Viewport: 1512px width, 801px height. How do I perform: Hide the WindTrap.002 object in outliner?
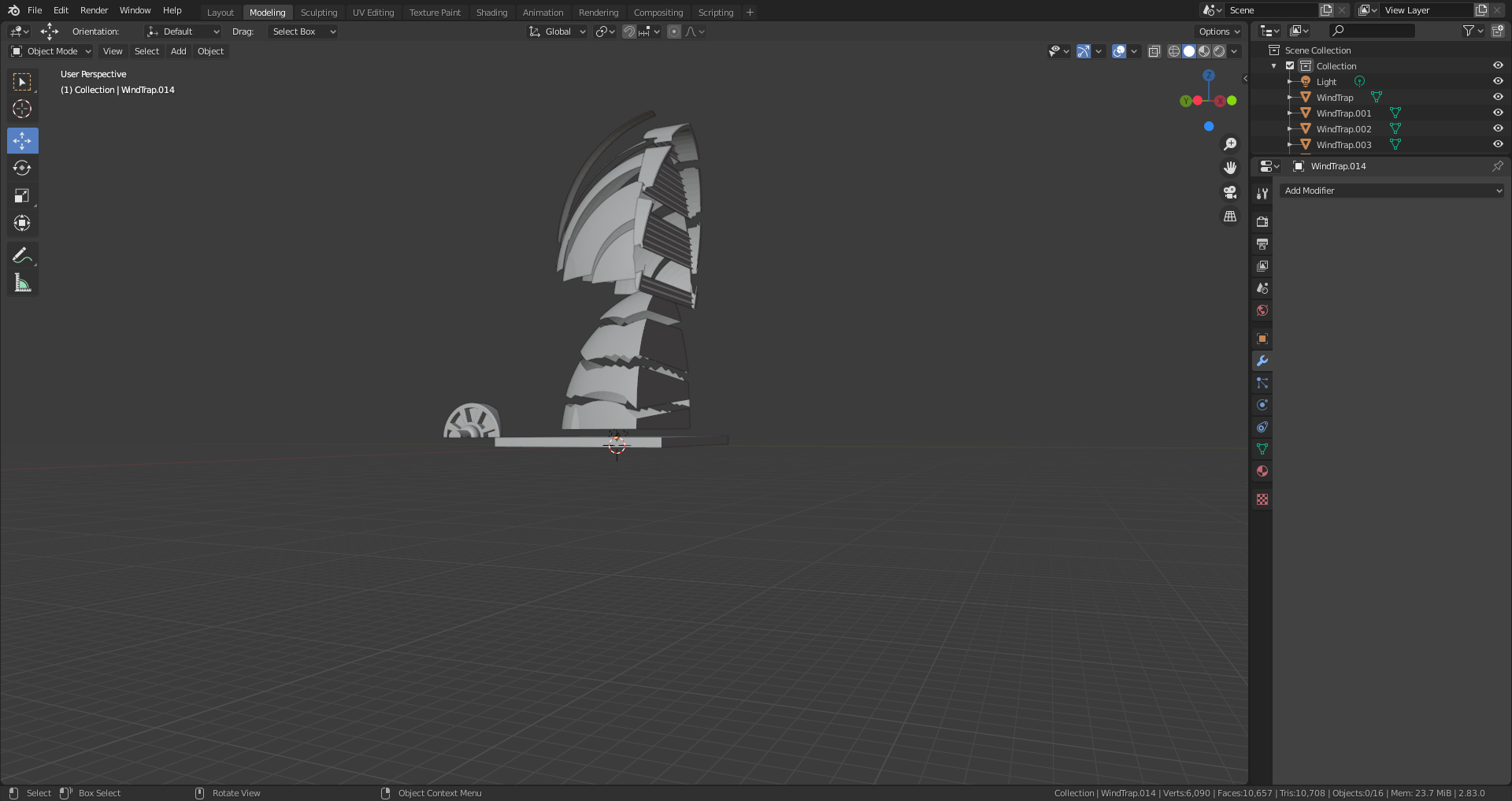1498,128
